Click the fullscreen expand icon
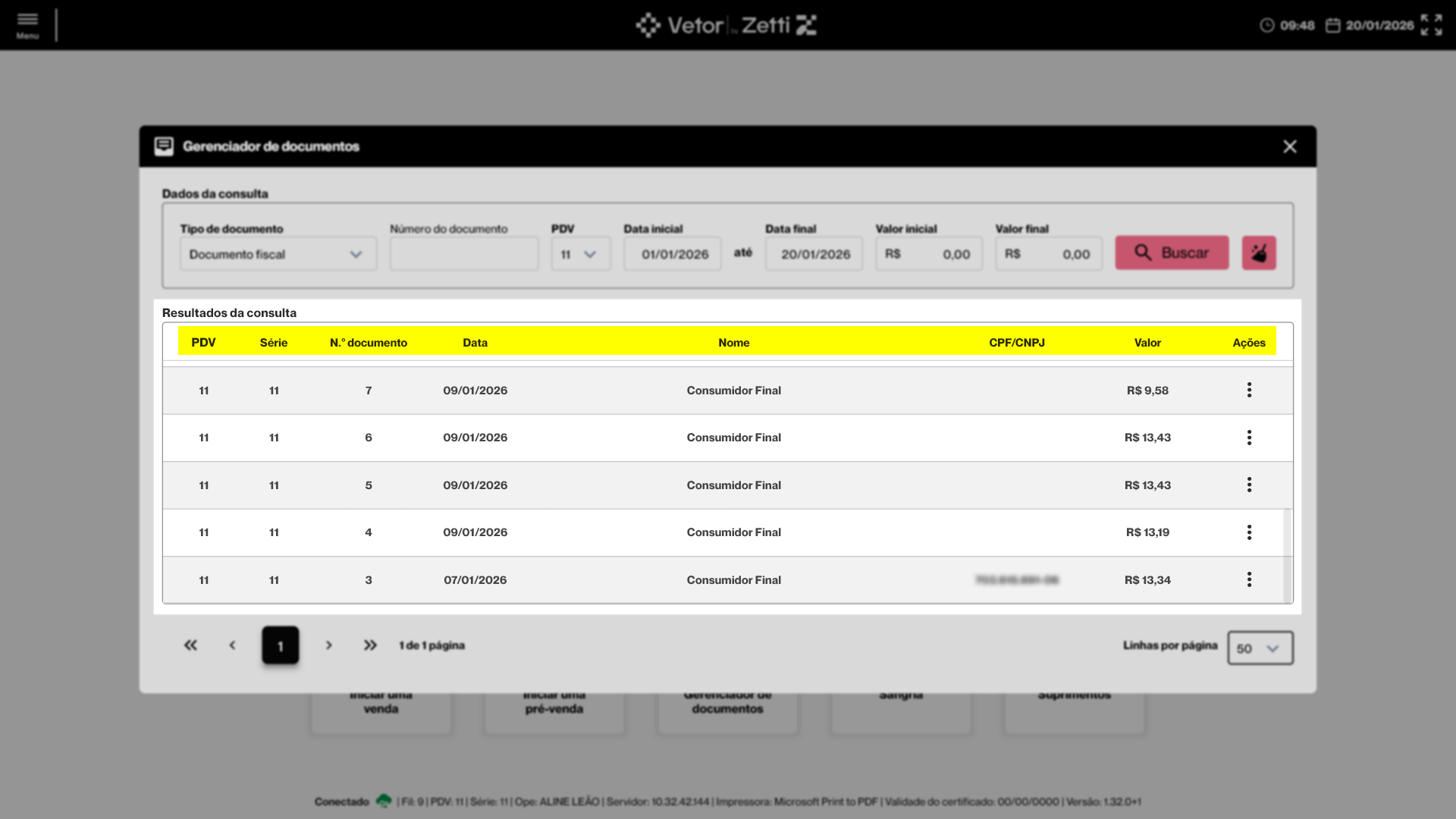This screenshot has width=1456, height=819. [x=1431, y=24]
